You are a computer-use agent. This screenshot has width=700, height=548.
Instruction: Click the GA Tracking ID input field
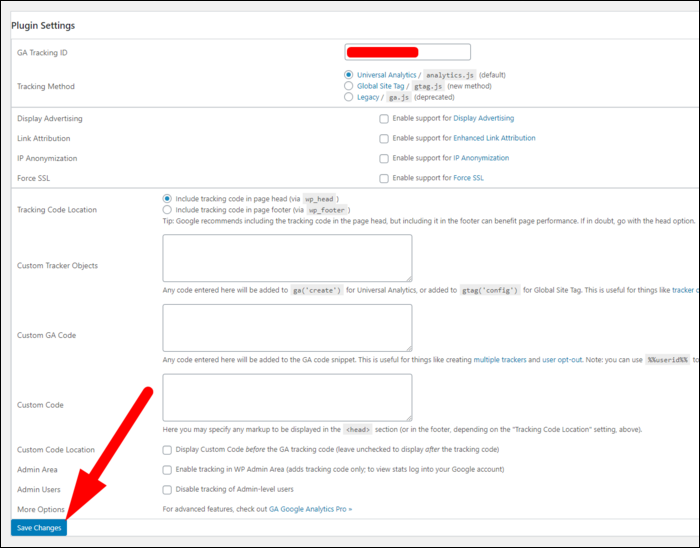407,52
